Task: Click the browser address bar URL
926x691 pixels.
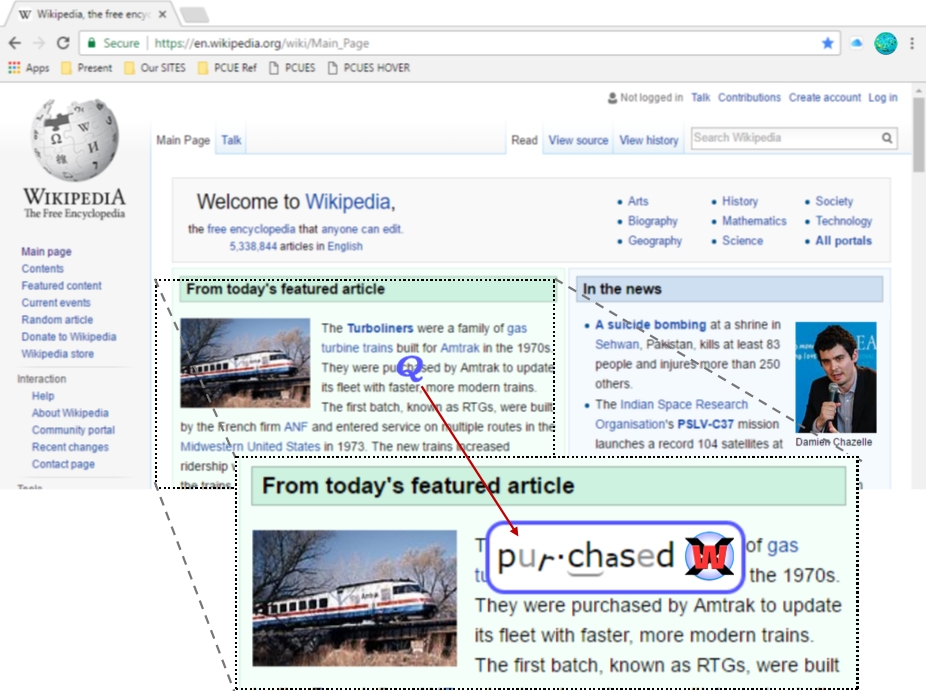Action: 262,43
